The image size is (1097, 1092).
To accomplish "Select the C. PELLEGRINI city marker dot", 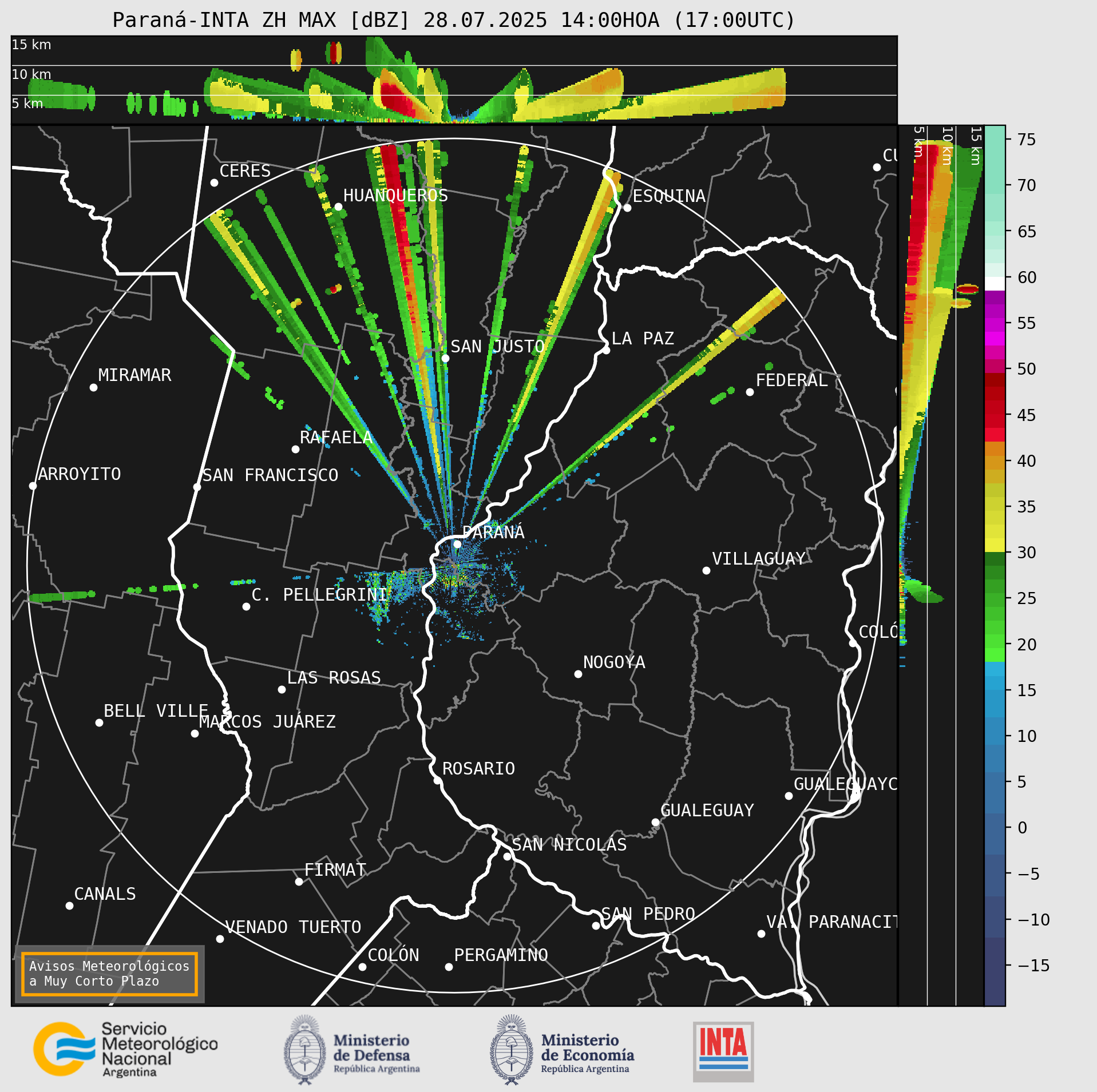I will pyautogui.click(x=246, y=606).
